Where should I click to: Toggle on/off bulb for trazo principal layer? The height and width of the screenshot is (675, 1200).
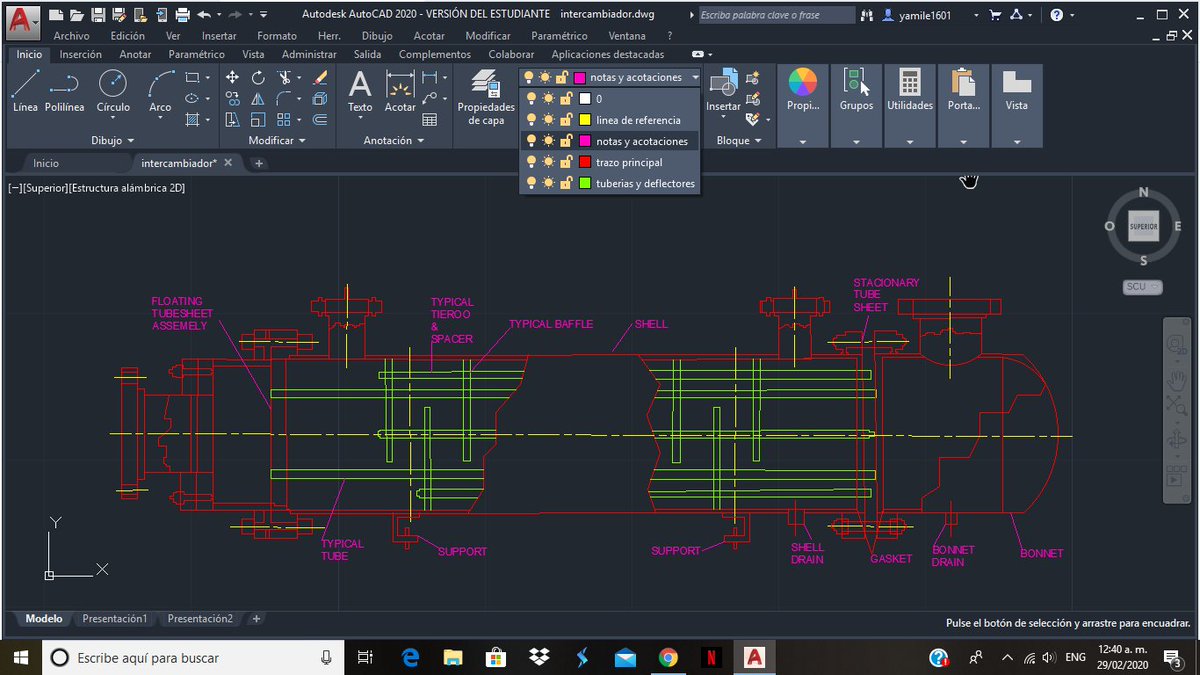pos(531,162)
